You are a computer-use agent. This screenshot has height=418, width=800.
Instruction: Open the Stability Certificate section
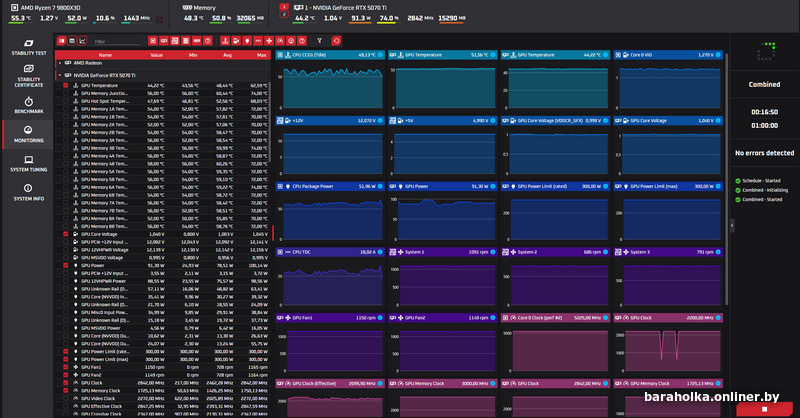tap(29, 76)
